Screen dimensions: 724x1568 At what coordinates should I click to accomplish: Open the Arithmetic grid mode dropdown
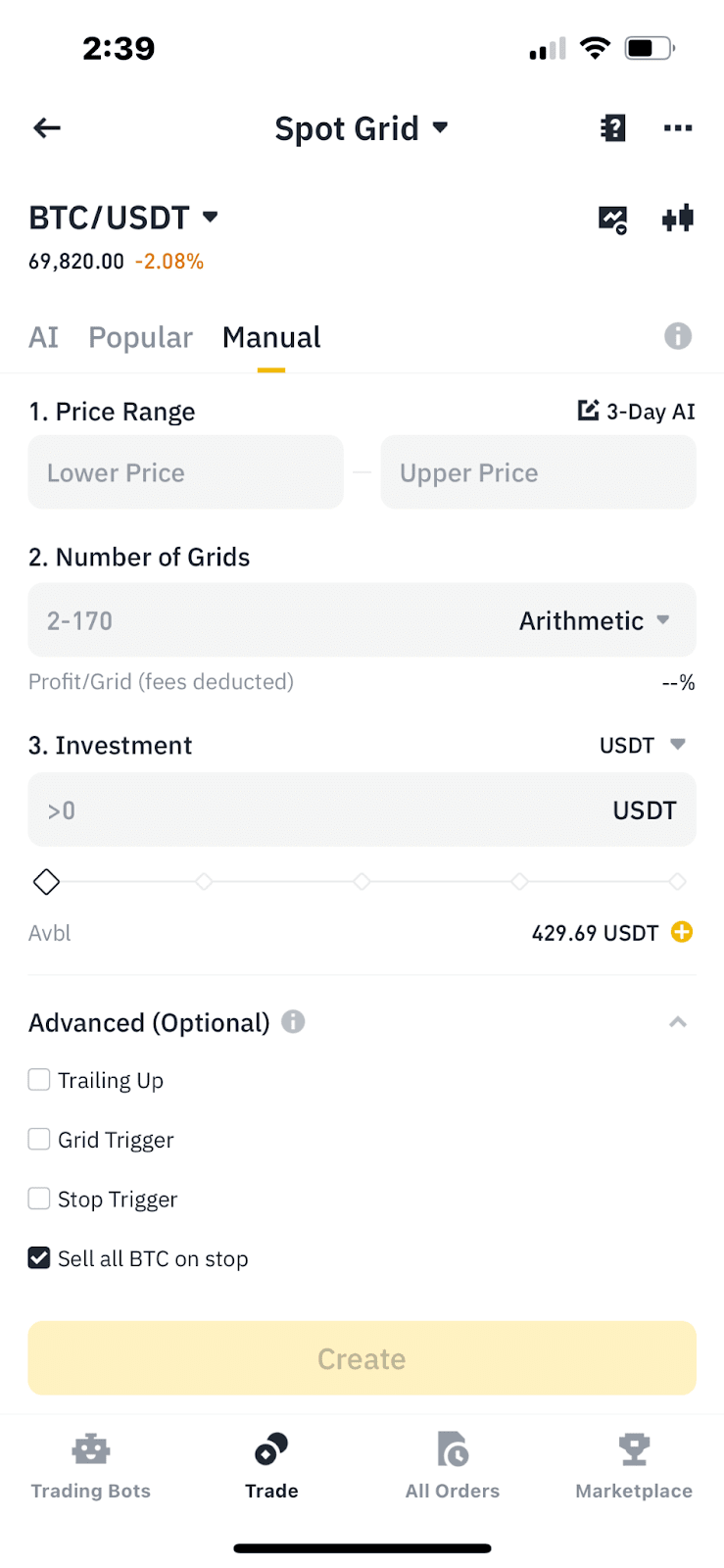[594, 620]
